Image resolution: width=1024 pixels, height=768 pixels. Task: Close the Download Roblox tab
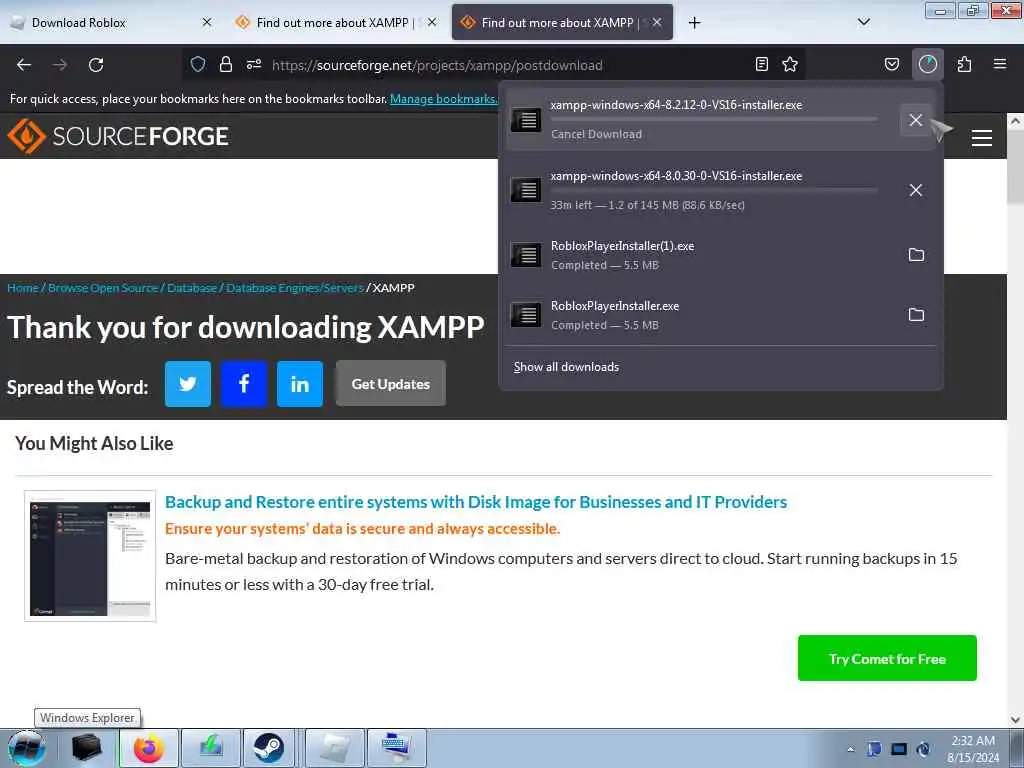(x=207, y=22)
